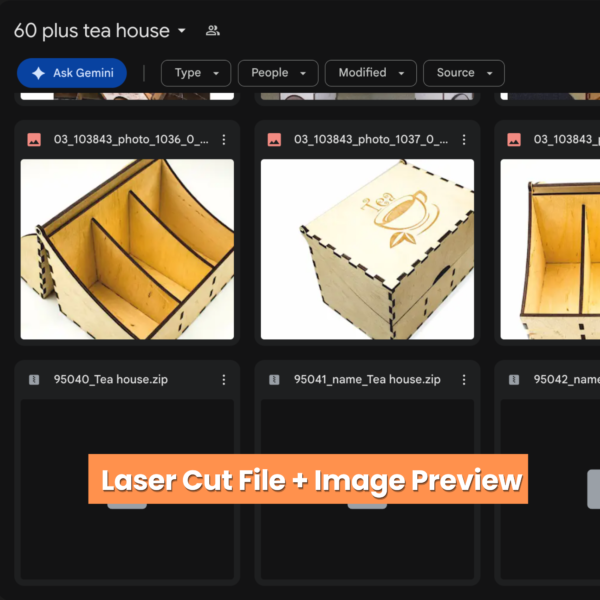Open more options for 03_103843_photo_1037_0 file

pyautogui.click(x=464, y=140)
